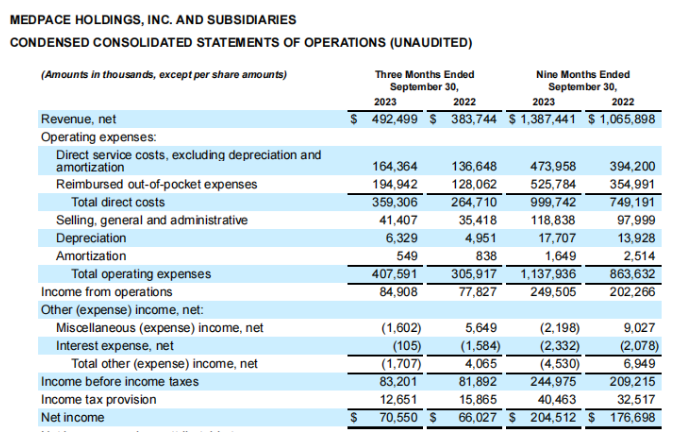Select the revenue value 1,387,441
Viewport: 679px width, 442px height.
tap(548, 119)
